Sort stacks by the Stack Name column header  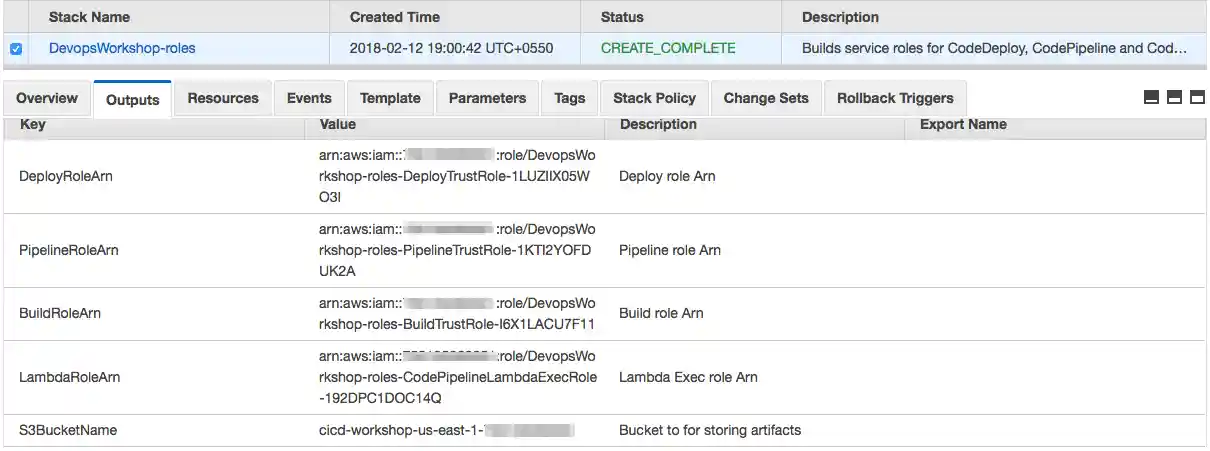pyautogui.click(x=89, y=17)
